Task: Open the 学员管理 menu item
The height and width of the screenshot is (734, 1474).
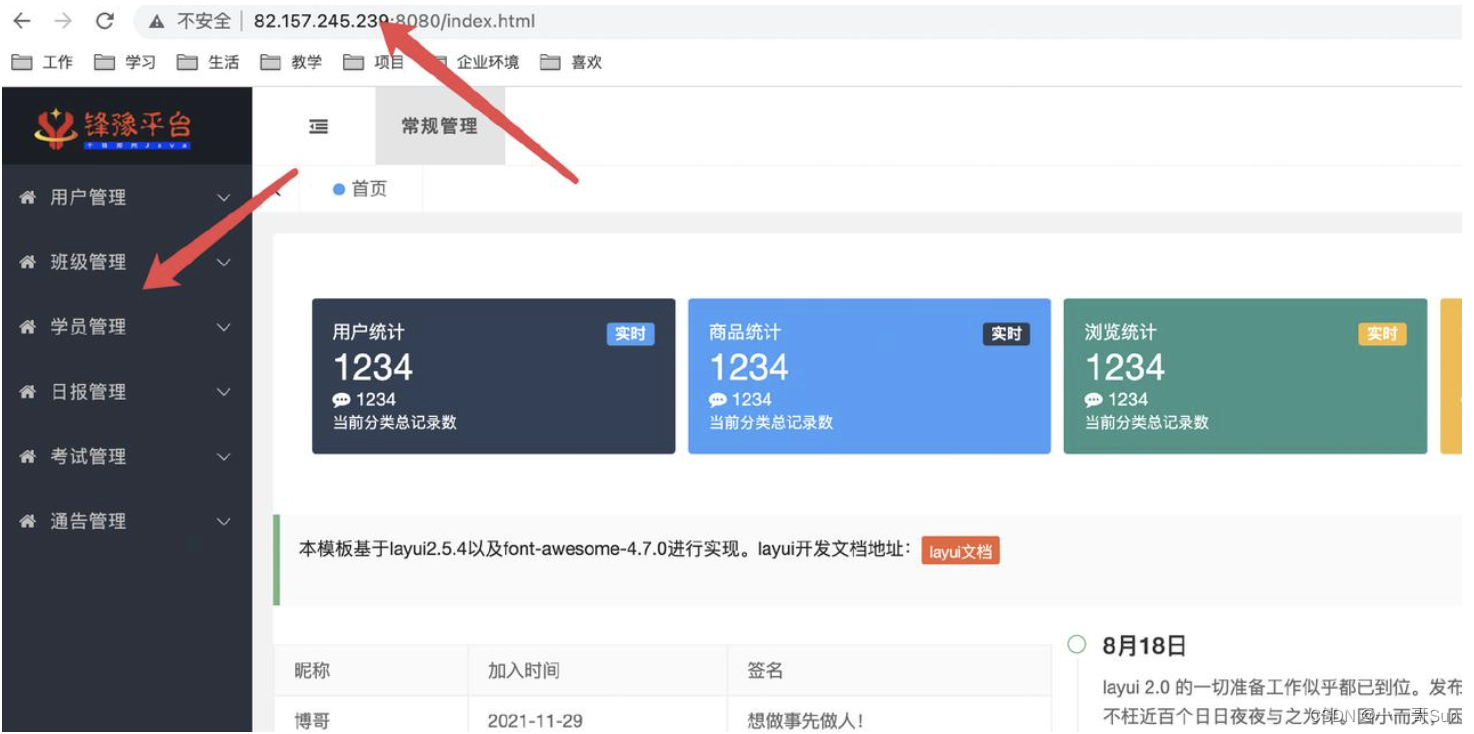Action: pos(126,327)
